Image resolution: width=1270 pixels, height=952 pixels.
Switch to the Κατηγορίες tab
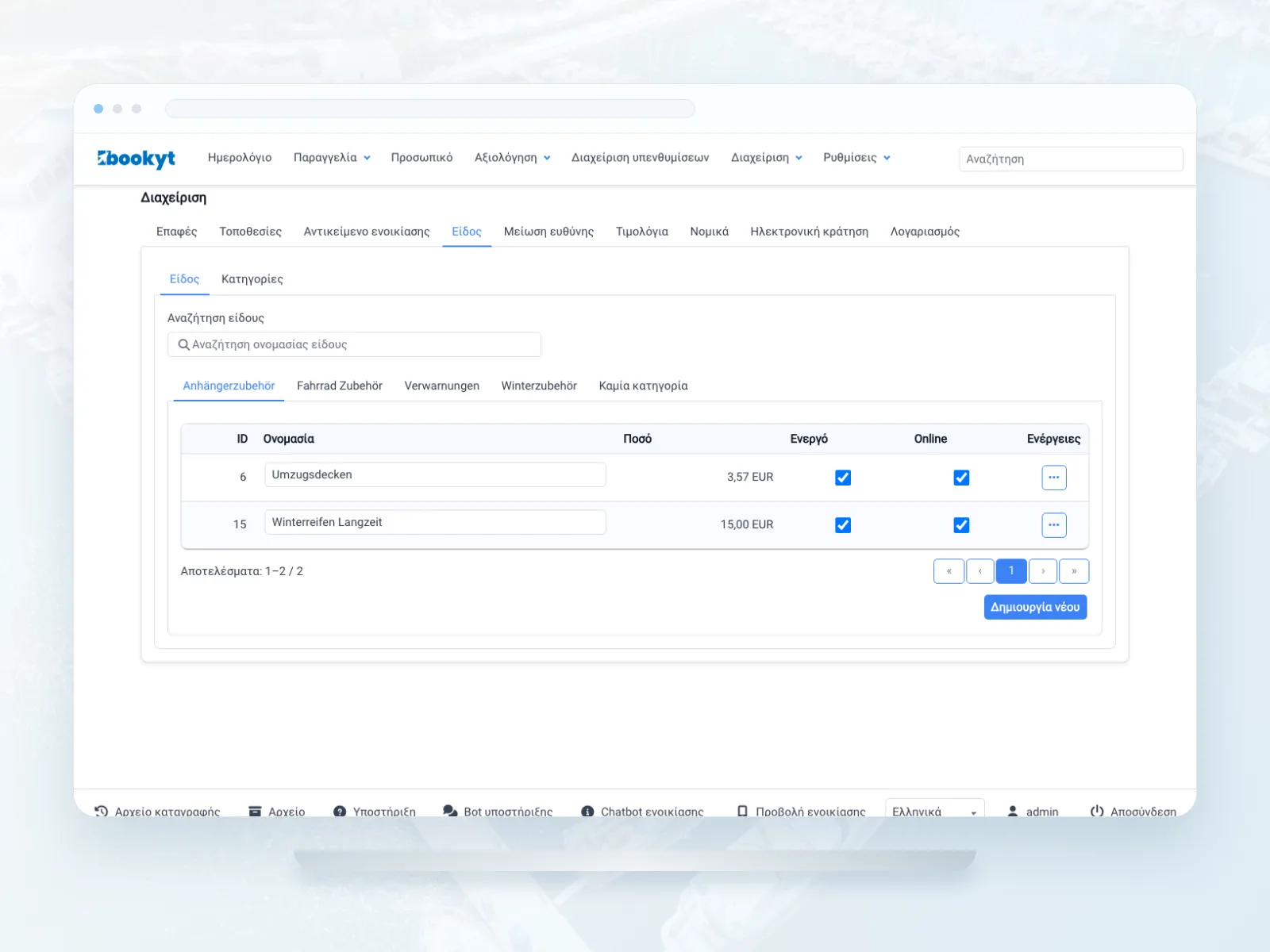252,279
